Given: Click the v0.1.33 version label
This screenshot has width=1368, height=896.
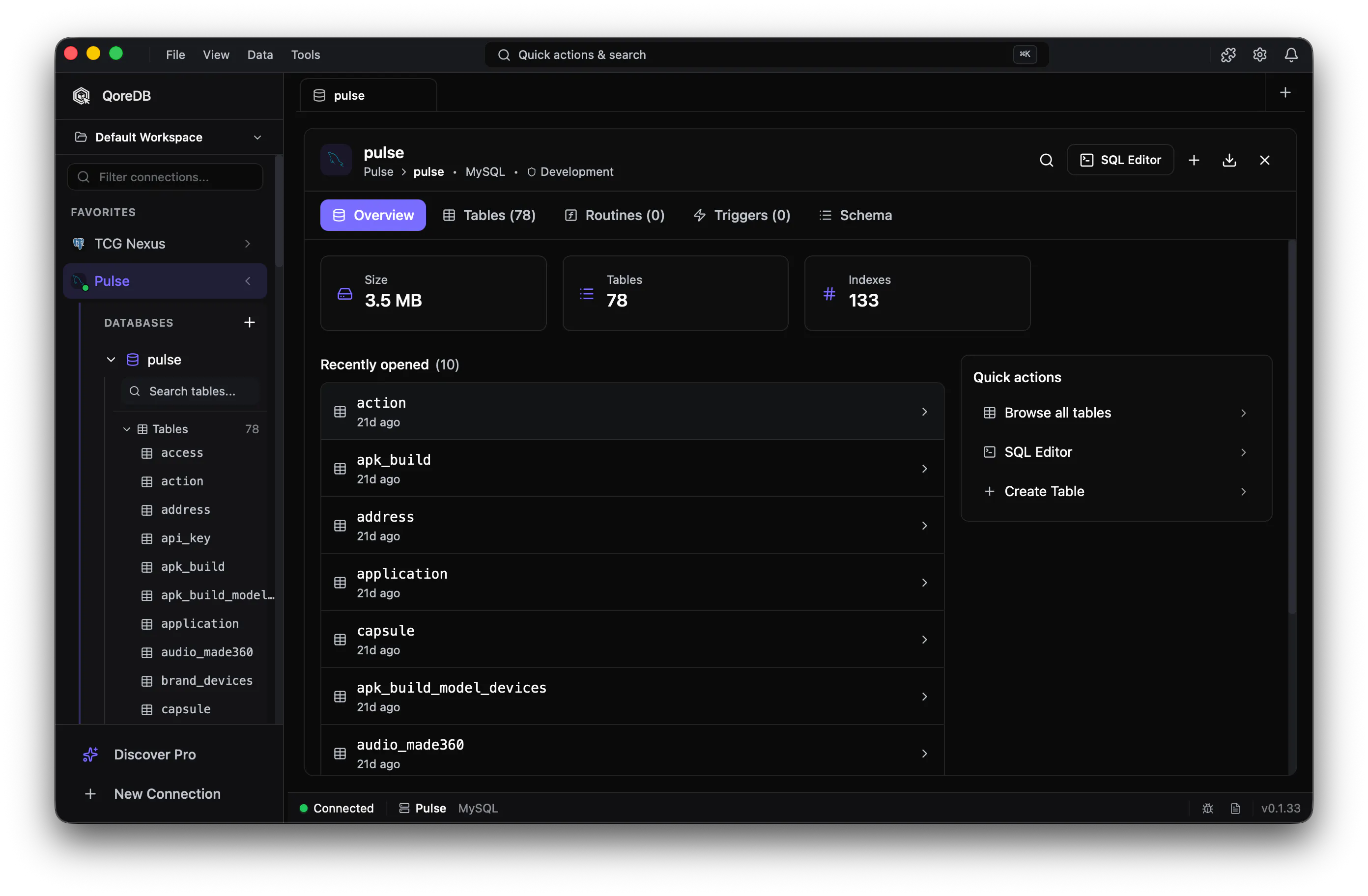Looking at the screenshot, I should coord(1281,808).
